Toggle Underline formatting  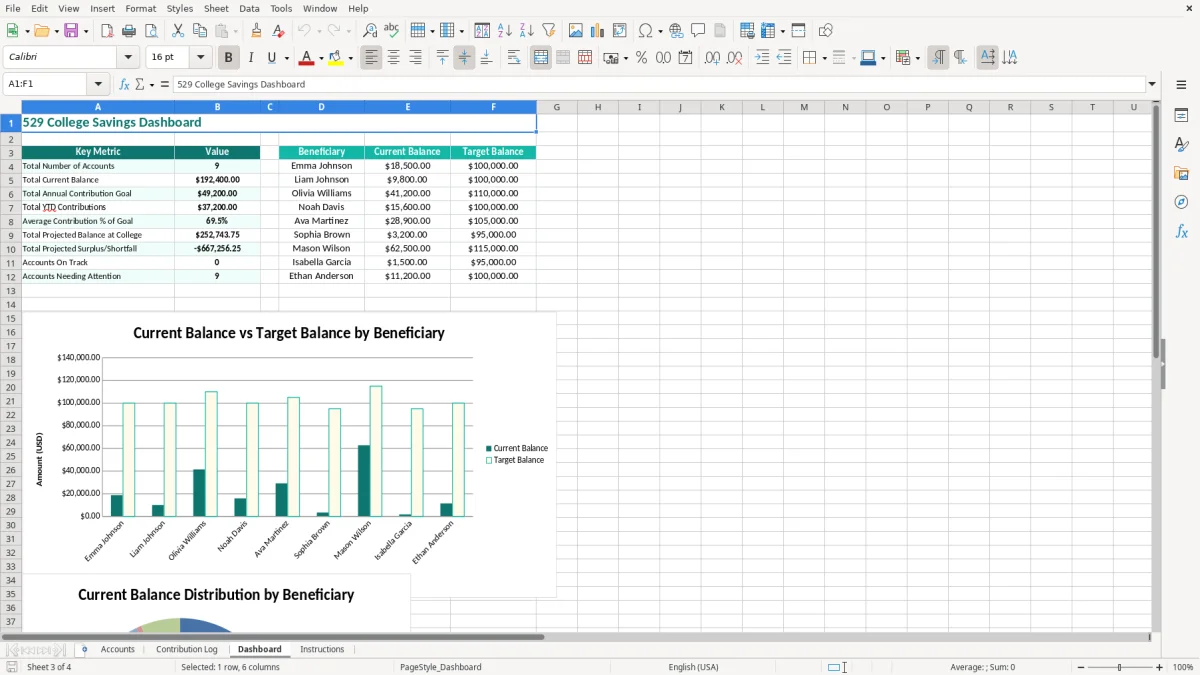click(x=271, y=58)
